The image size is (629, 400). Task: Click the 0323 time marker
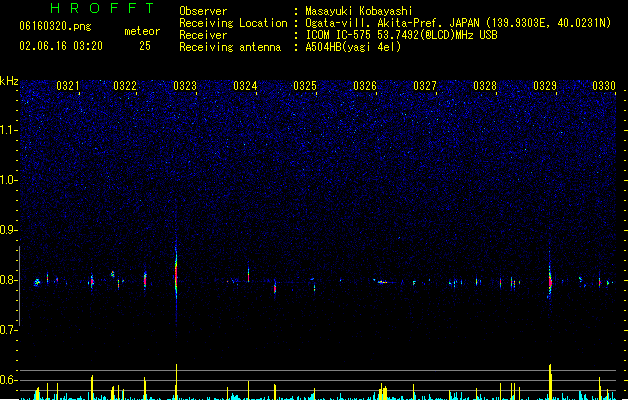[185, 86]
